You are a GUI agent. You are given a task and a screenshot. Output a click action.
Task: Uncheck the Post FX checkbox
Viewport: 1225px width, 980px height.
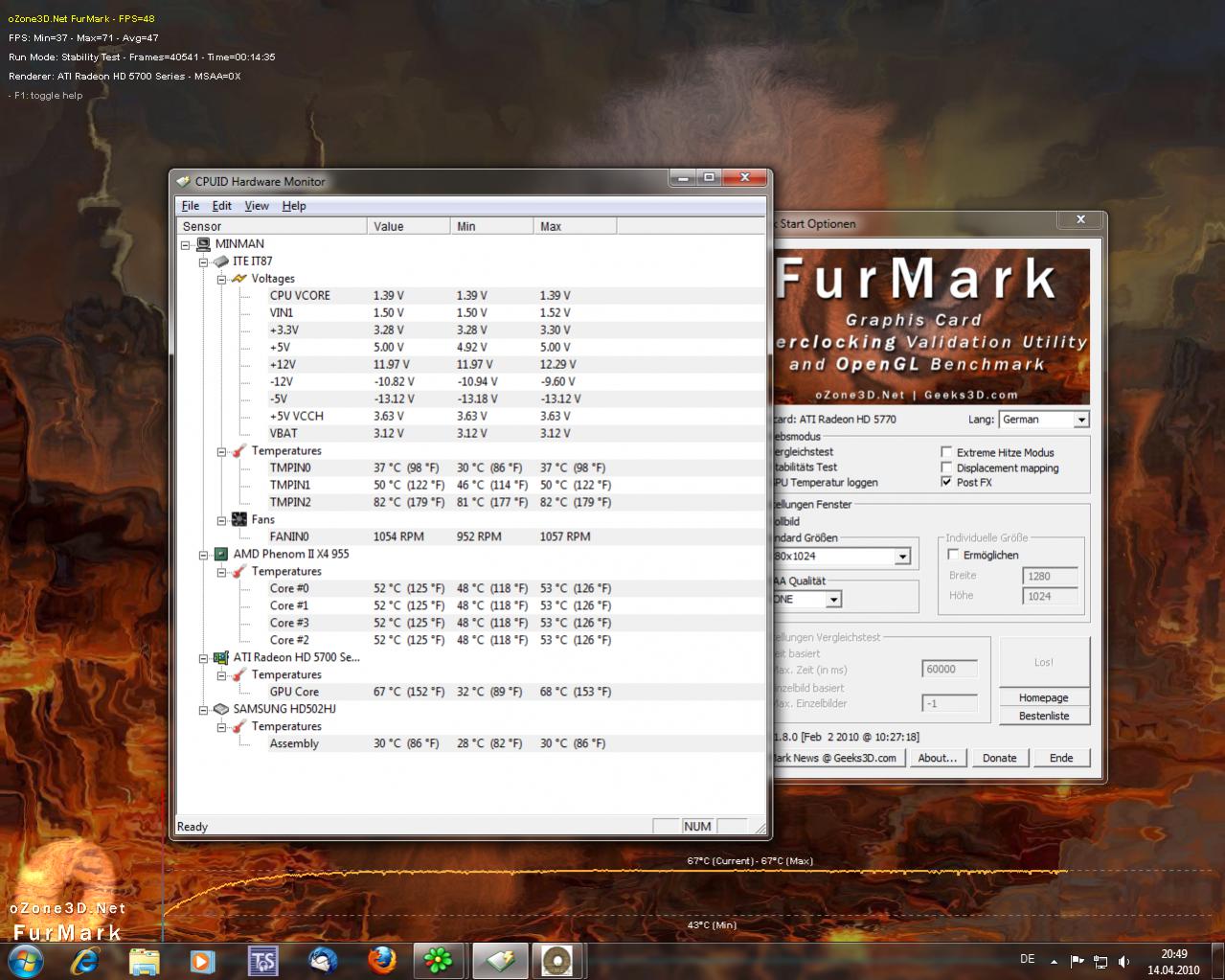pos(946,482)
